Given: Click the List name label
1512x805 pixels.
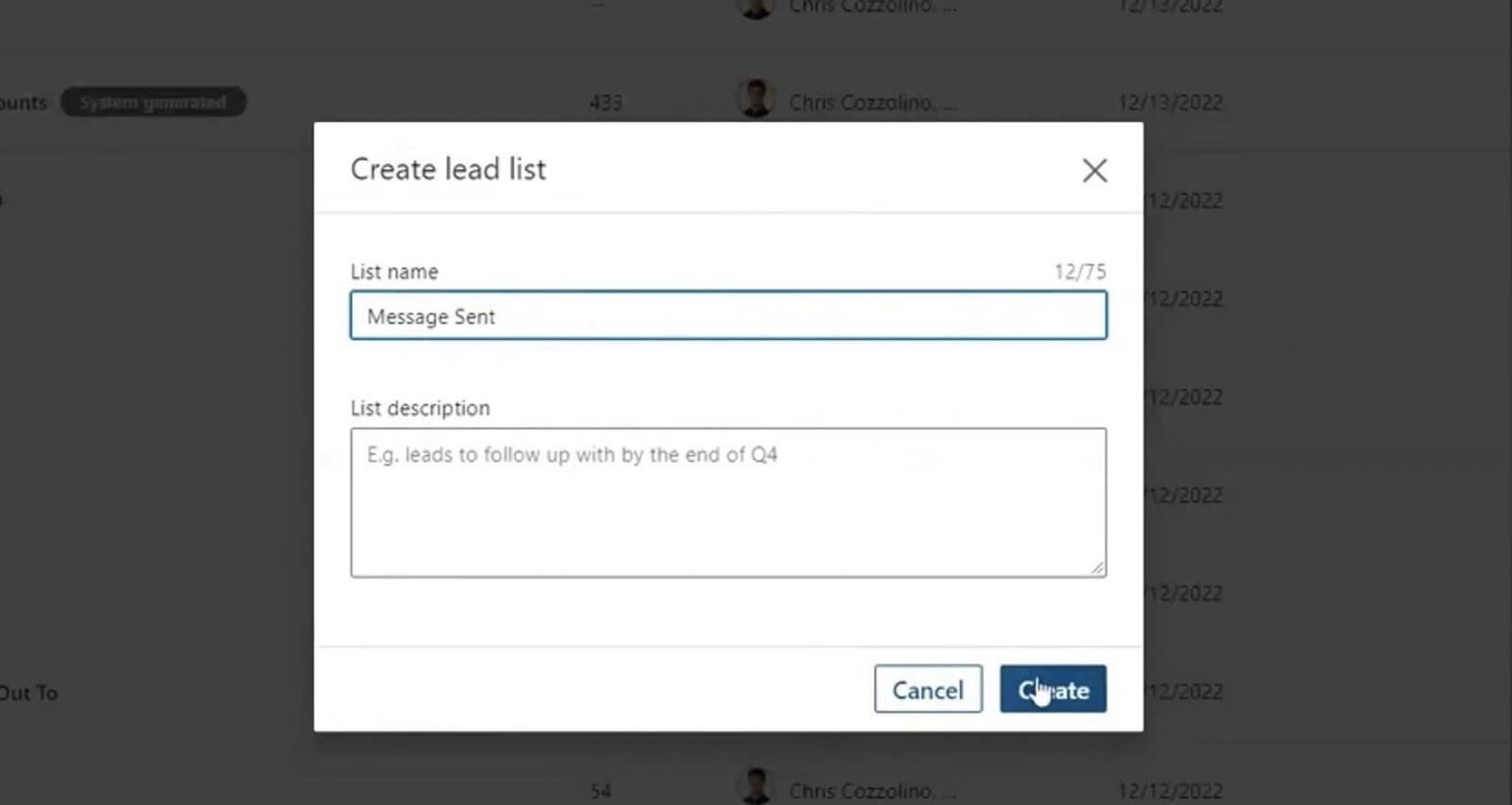Looking at the screenshot, I should pos(394,272).
